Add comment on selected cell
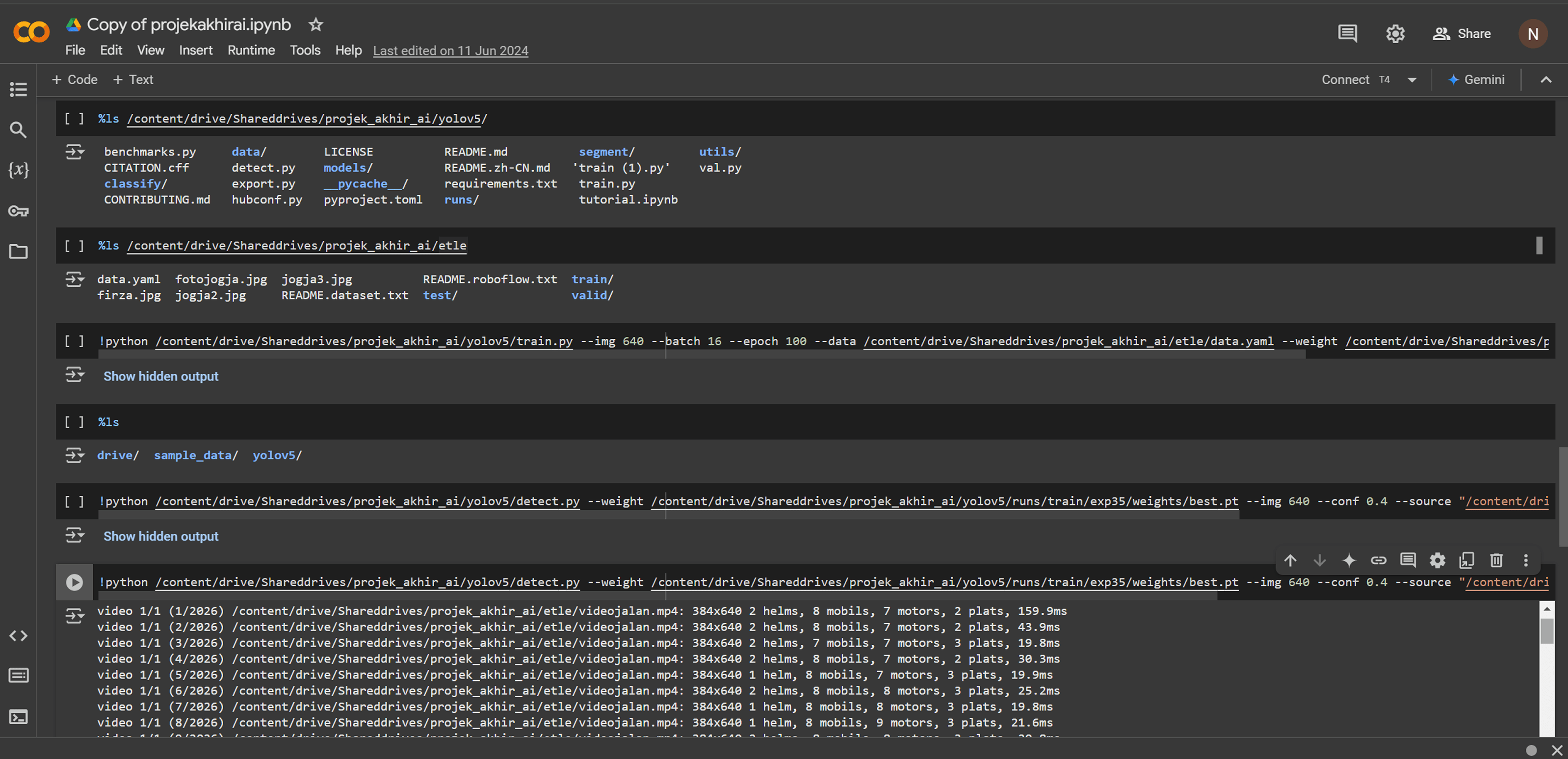 click(1408, 560)
